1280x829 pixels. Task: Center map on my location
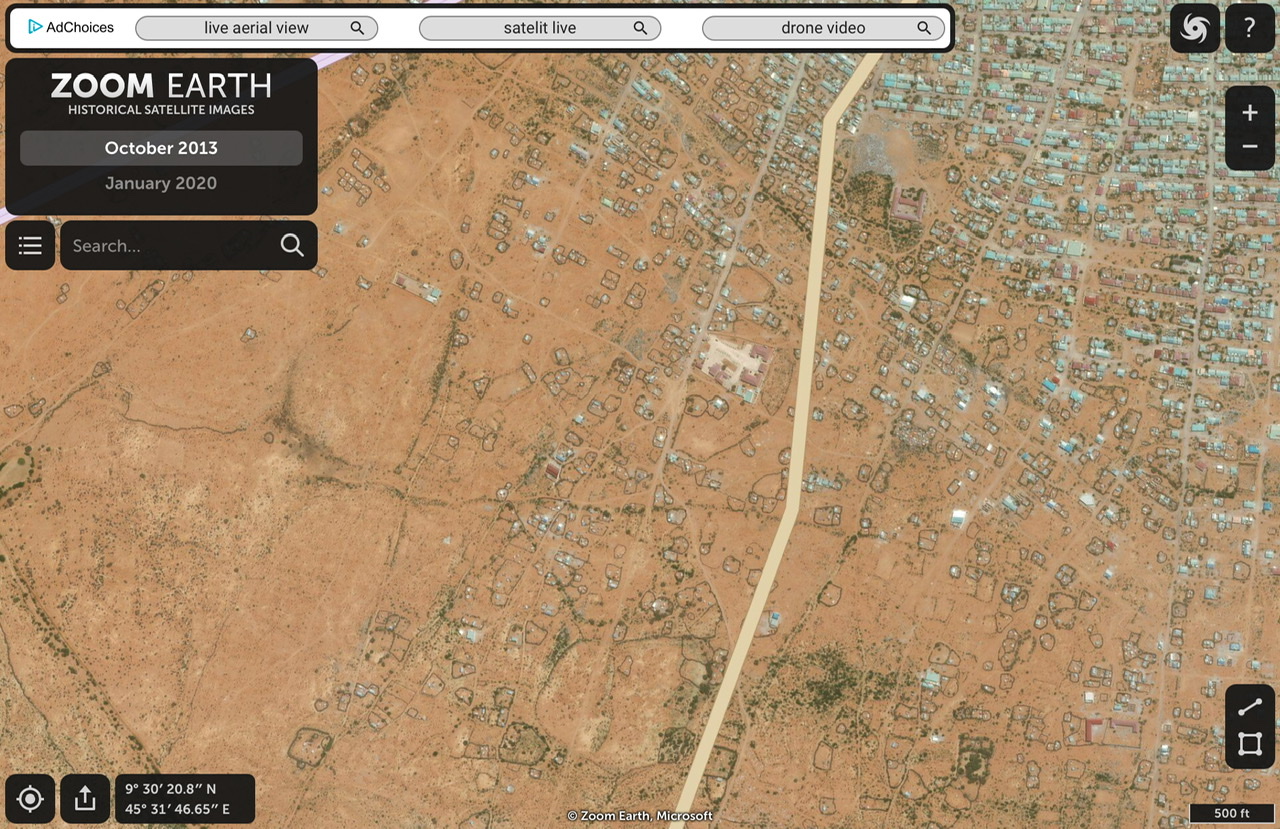(30, 799)
